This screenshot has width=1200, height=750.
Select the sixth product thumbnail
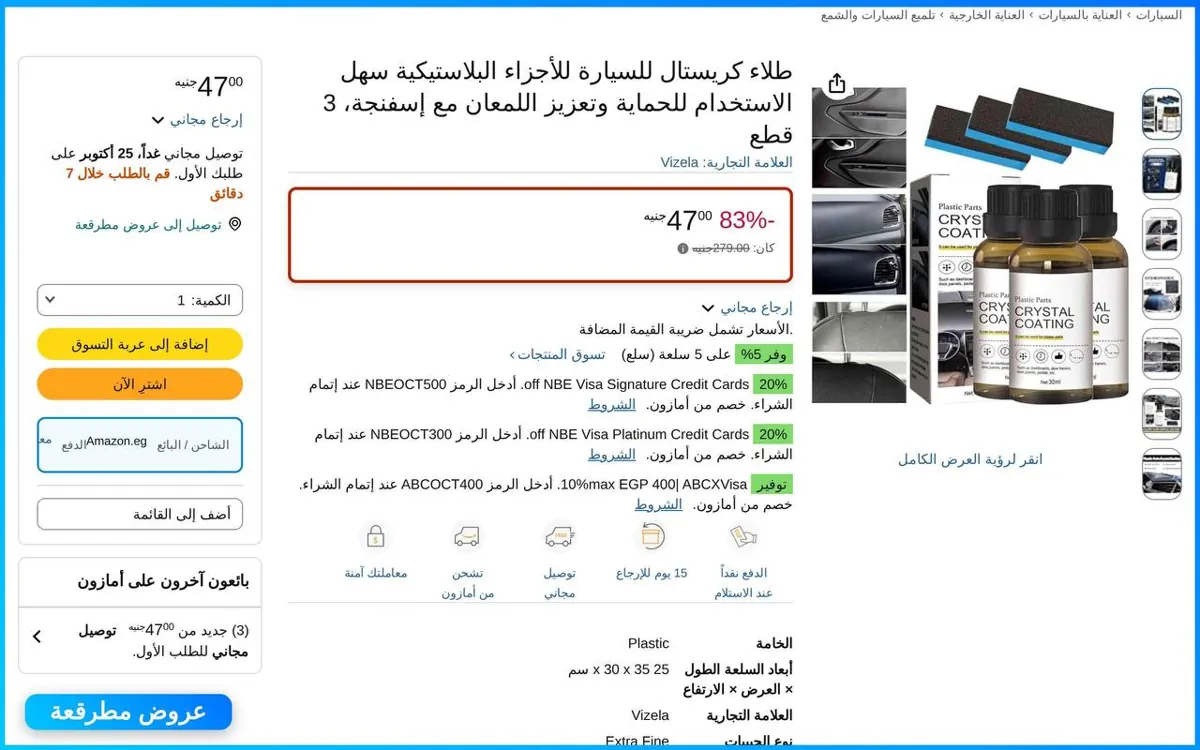(x=1162, y=414)
